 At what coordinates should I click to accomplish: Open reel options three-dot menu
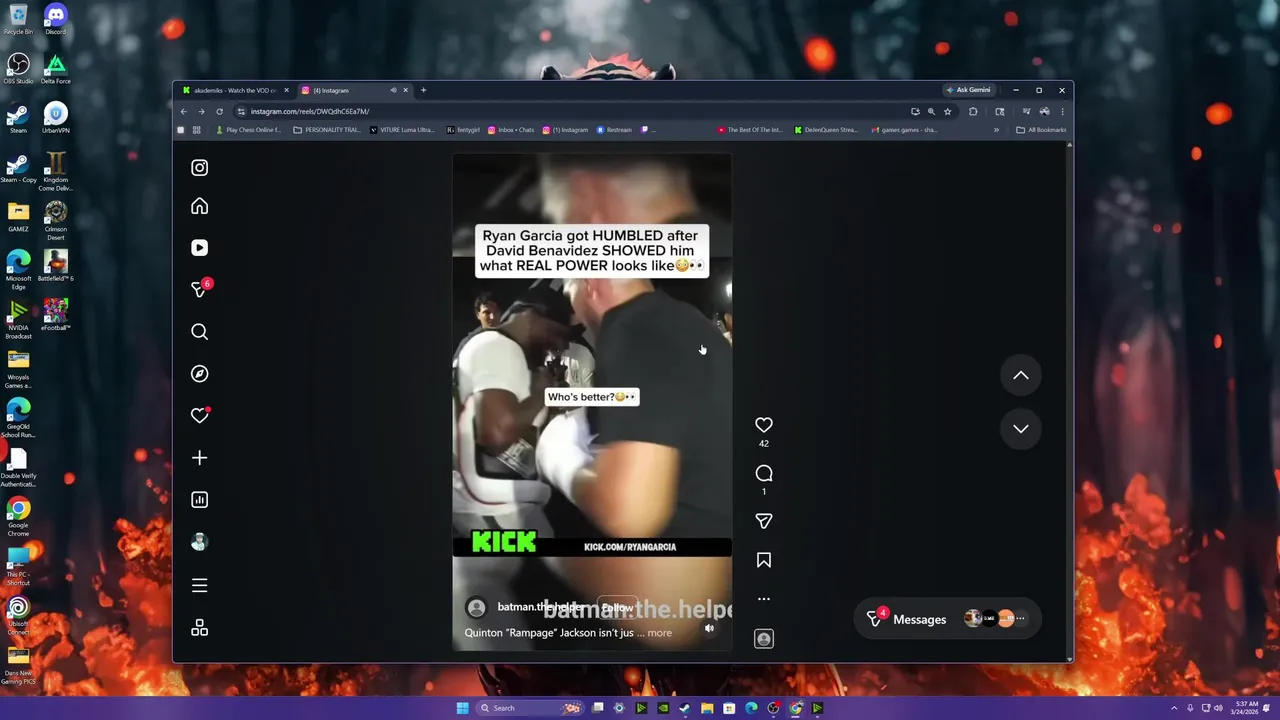[x=764, y=599]
